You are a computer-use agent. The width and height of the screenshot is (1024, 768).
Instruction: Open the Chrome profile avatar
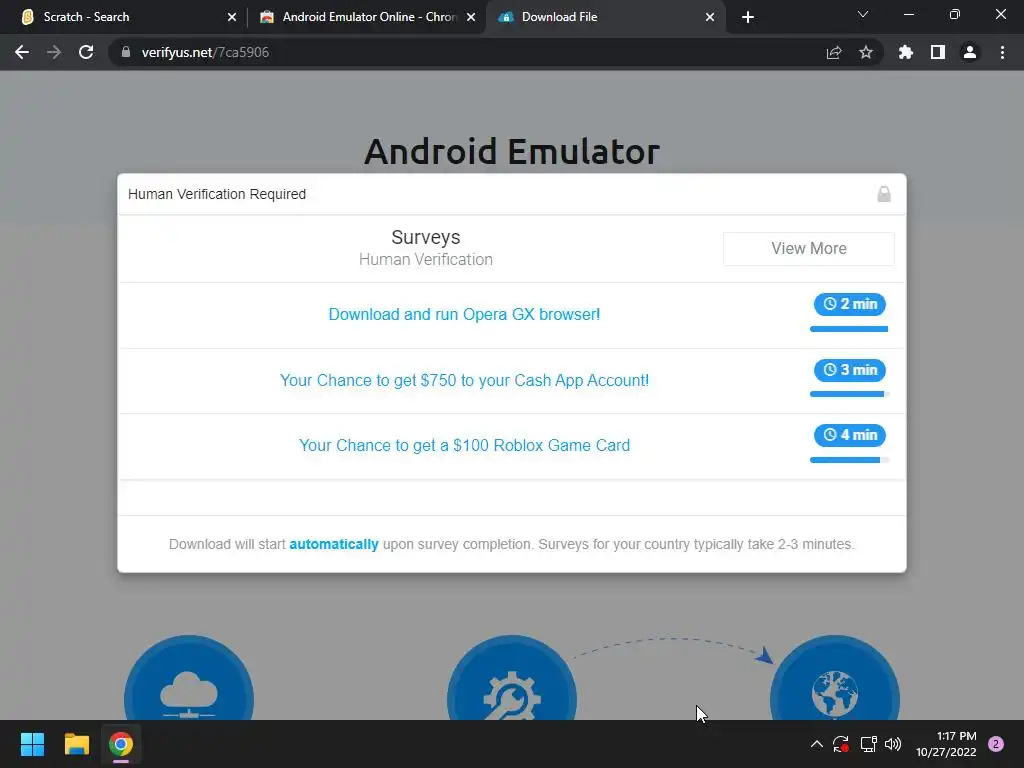click(970, 52)
